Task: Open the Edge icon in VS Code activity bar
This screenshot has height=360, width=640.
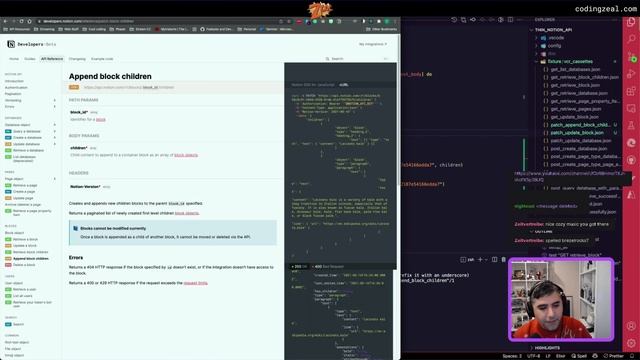Action: click(x=631, y=143)
